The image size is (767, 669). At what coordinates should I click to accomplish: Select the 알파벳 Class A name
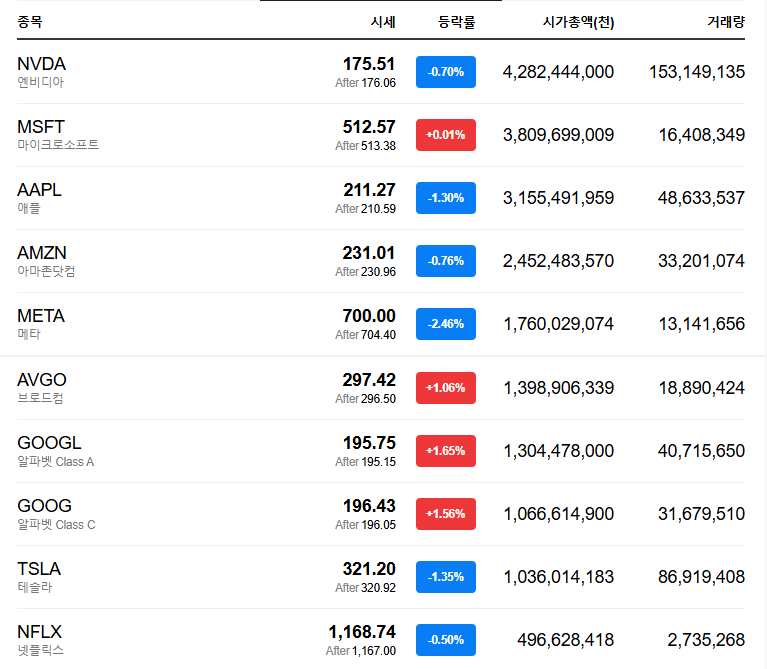56,462
